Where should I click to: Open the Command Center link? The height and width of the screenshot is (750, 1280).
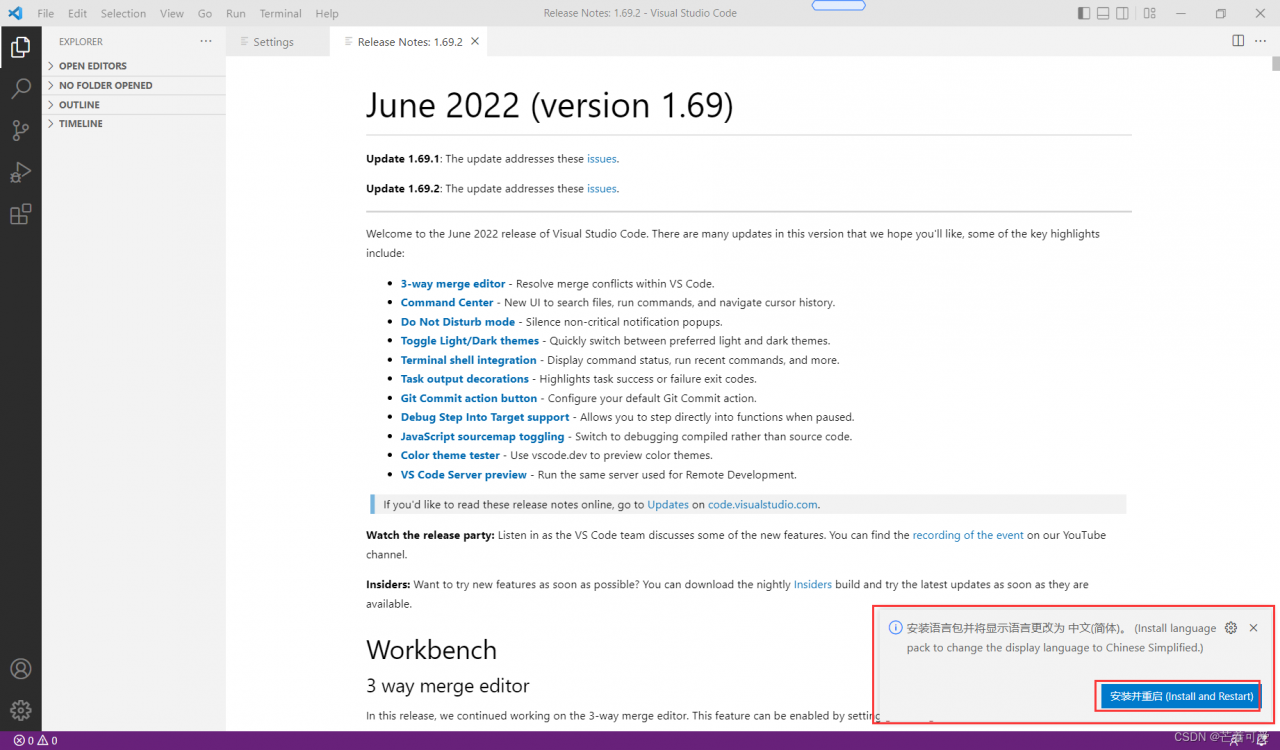pyautogui.click(x=447, y=303)
